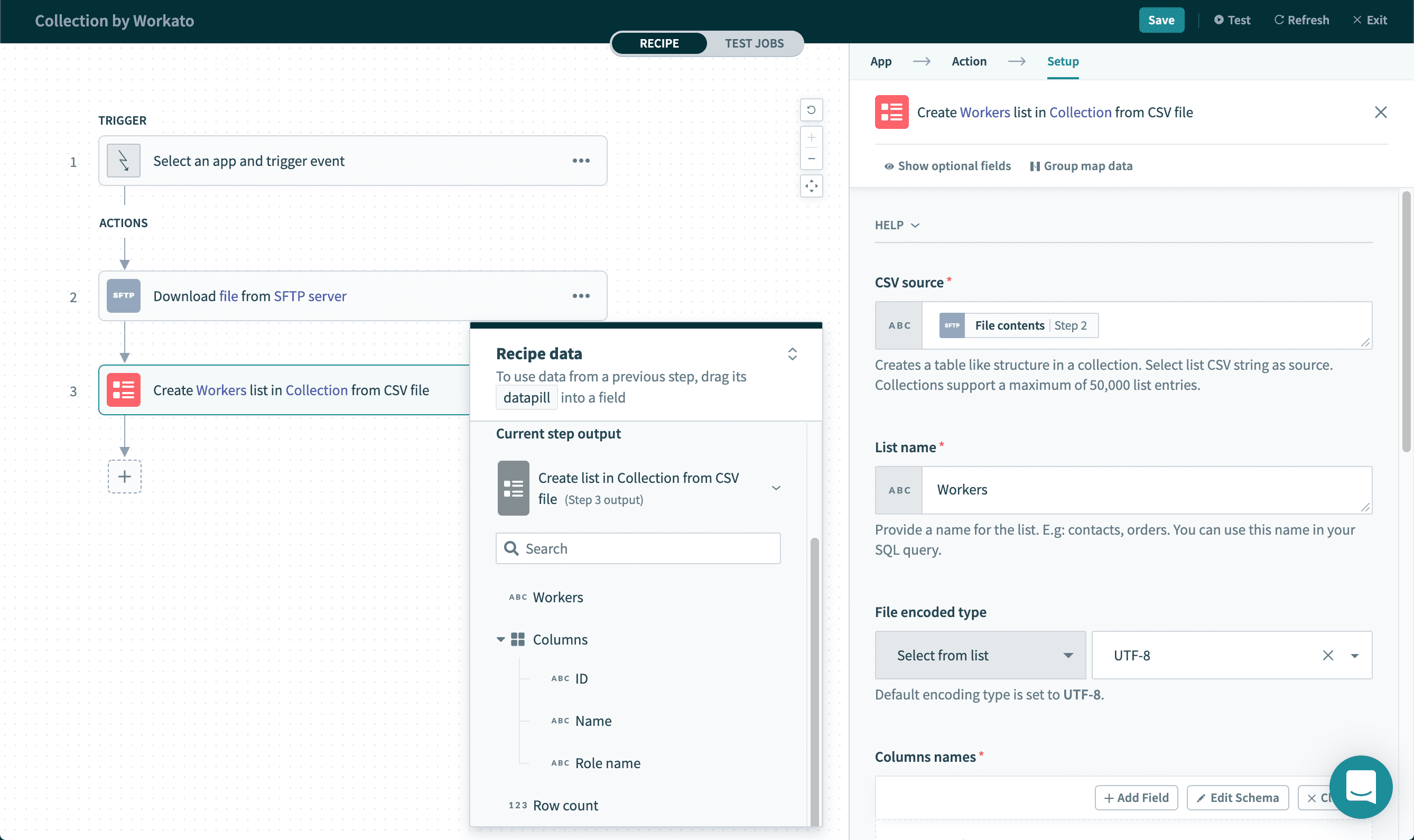Go to the Action tab
1414x840 pixels.
click(x=969, y=61)
